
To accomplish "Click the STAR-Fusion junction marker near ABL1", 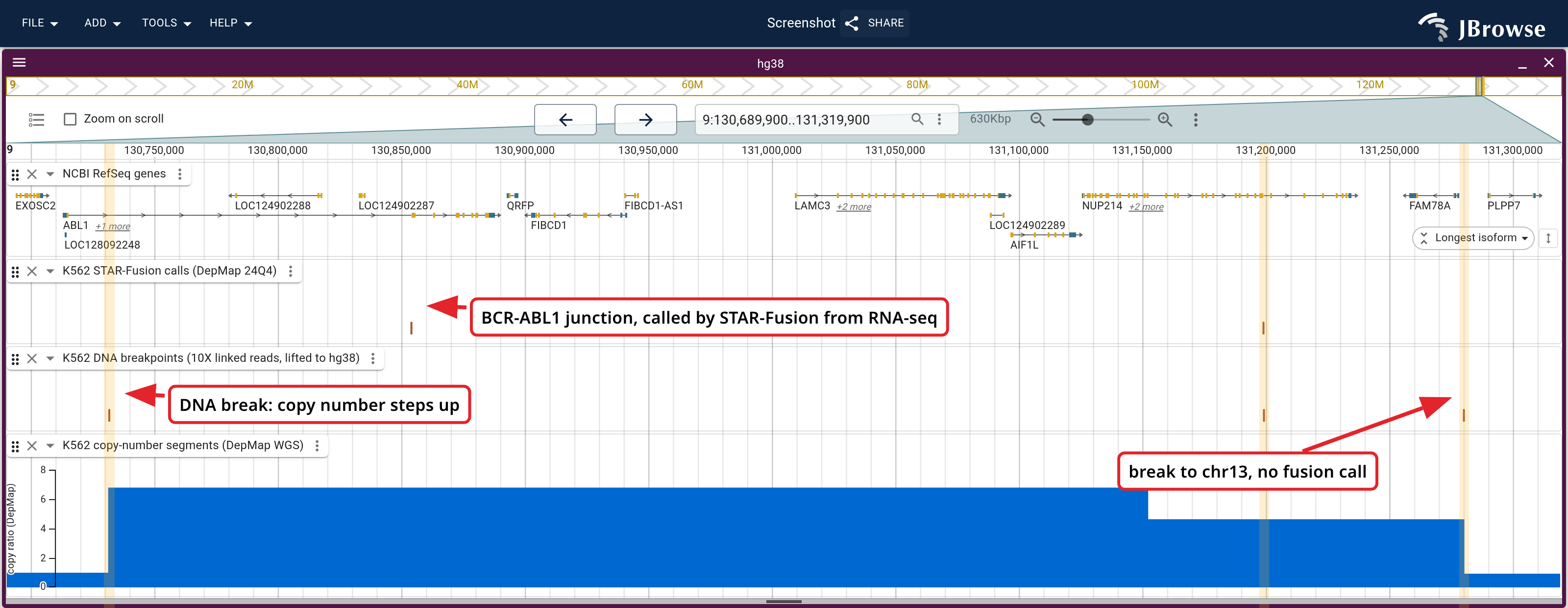I will tap(412, 328).
